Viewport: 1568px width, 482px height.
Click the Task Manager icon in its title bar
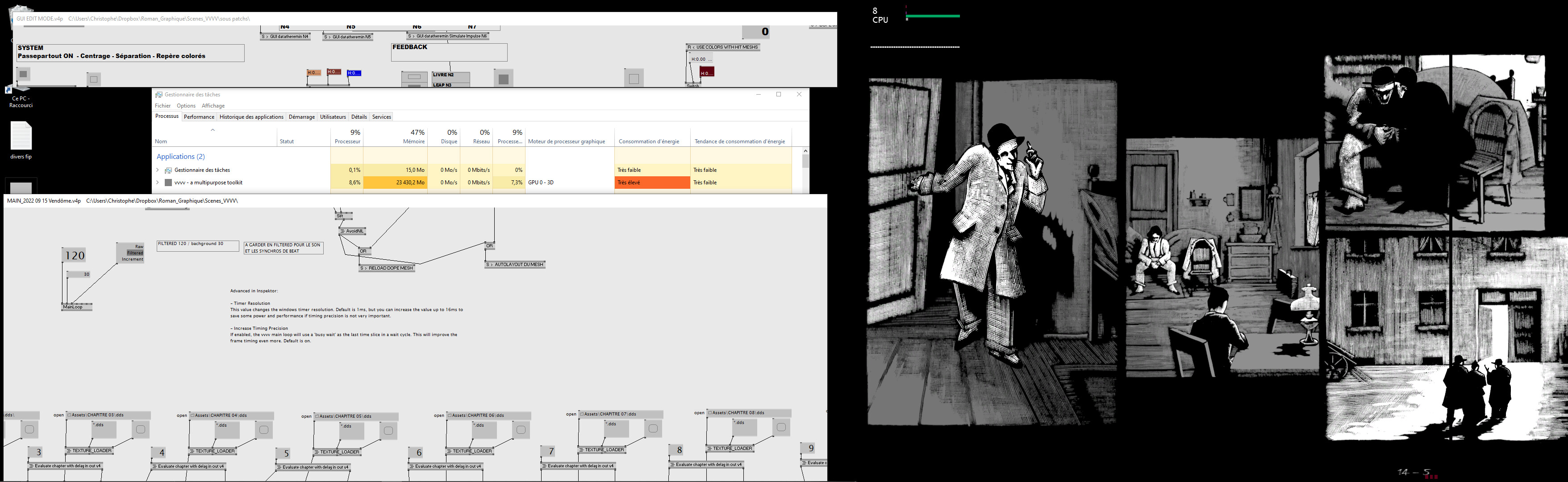click(159, 94)
